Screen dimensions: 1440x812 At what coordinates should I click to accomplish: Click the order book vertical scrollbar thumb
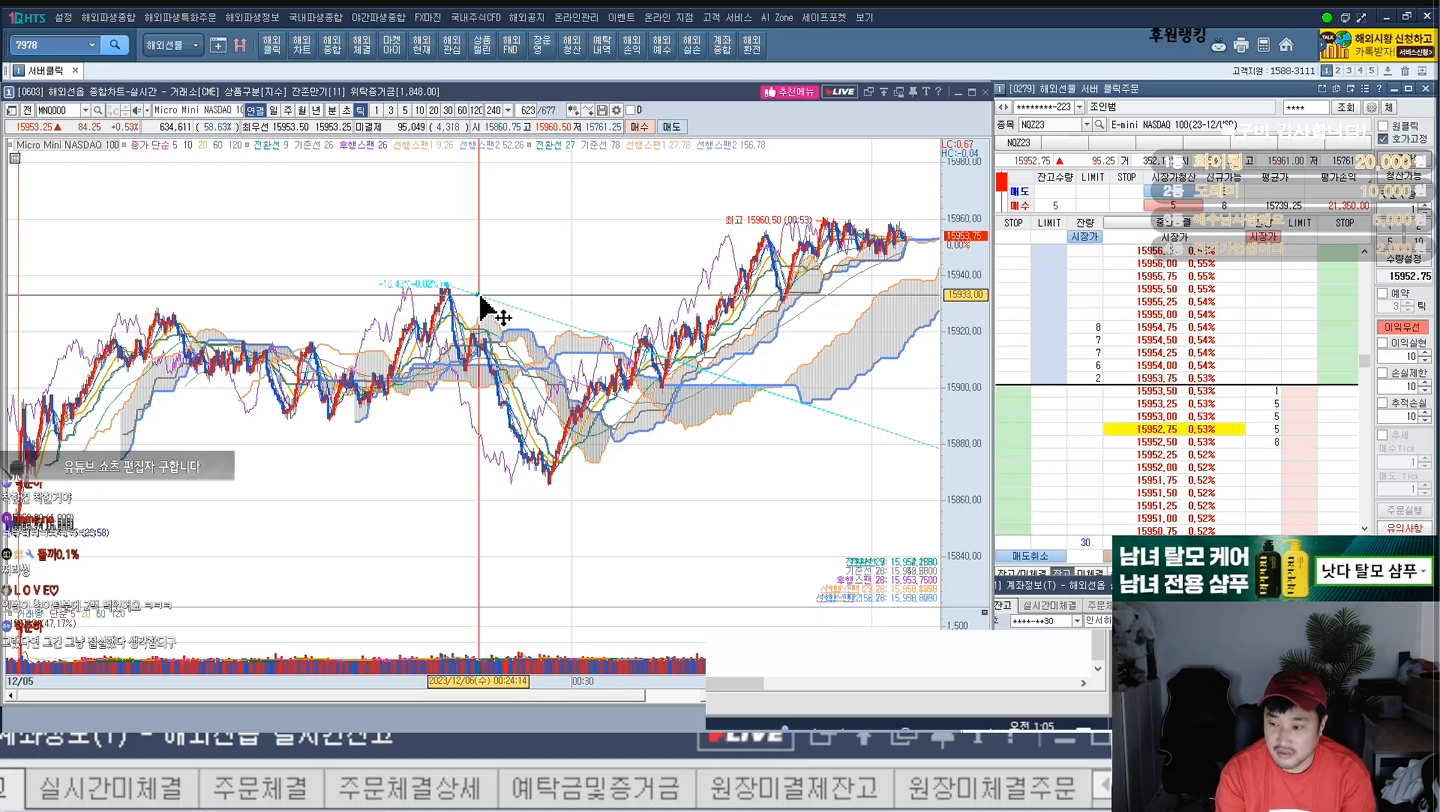tap(1364, 362)
